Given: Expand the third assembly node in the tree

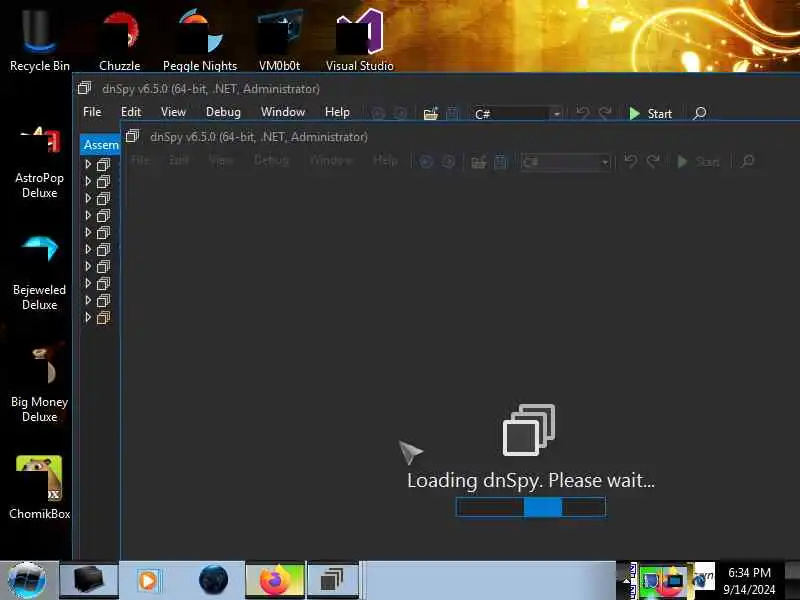Looking at the screenshot, I should pos(88,198).
